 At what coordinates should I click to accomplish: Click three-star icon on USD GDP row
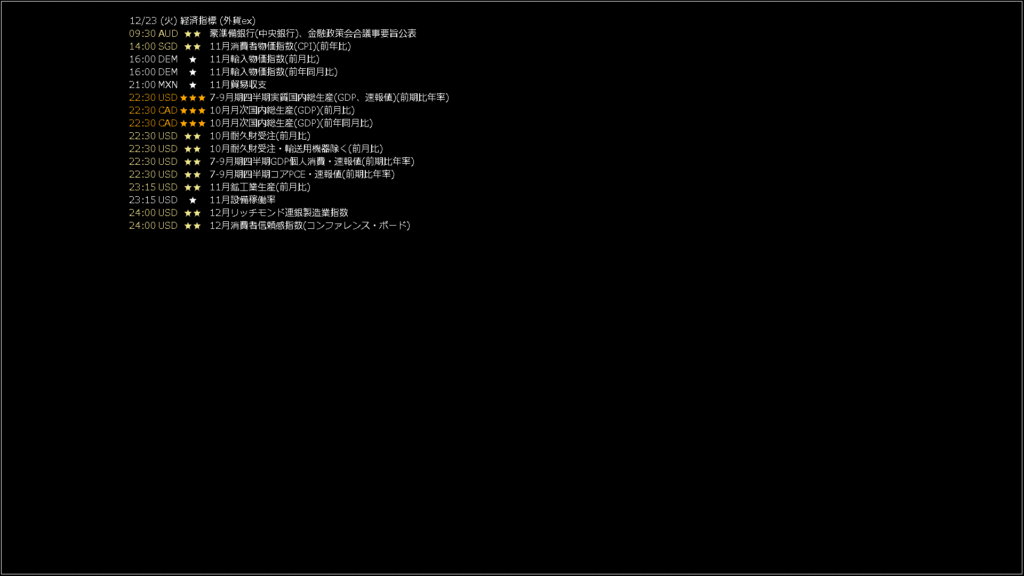pyautogui.click(x=193, y=97)
